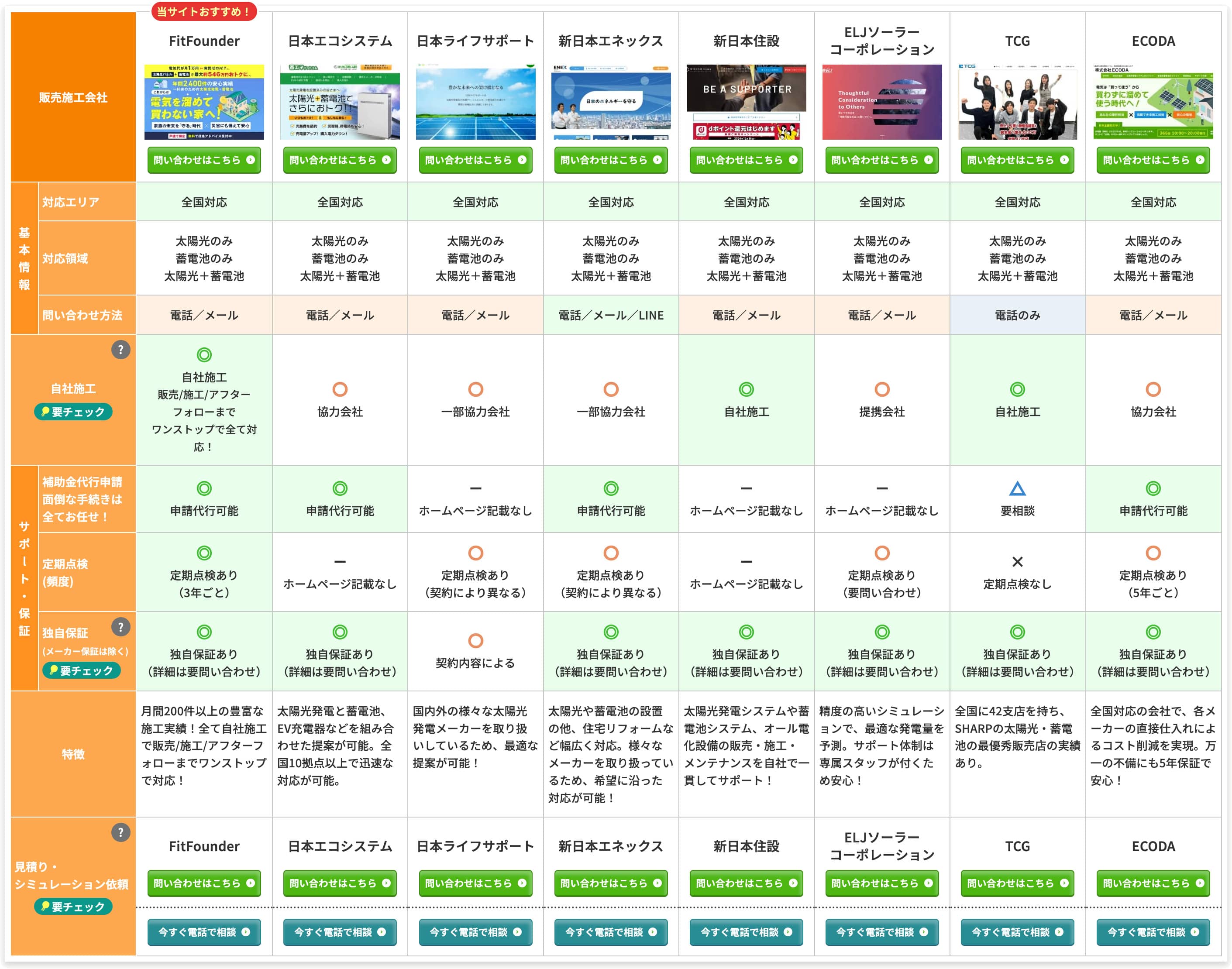This screenshot has width=1232, height=969.
Task: Click 今すぐ電話で相談 button for 日本エコシステム
Action: click(340, 932)
